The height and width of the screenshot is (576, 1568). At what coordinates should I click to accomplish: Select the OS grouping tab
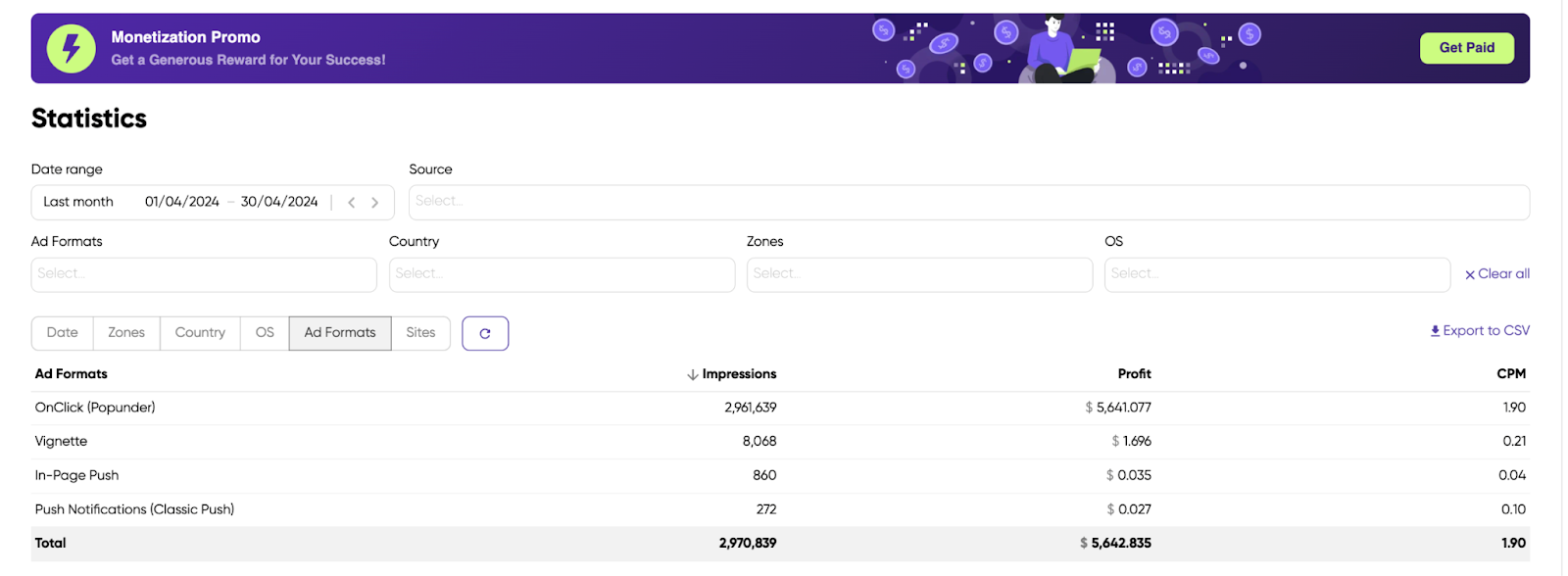pyautogui.click(x=265, y=333)
